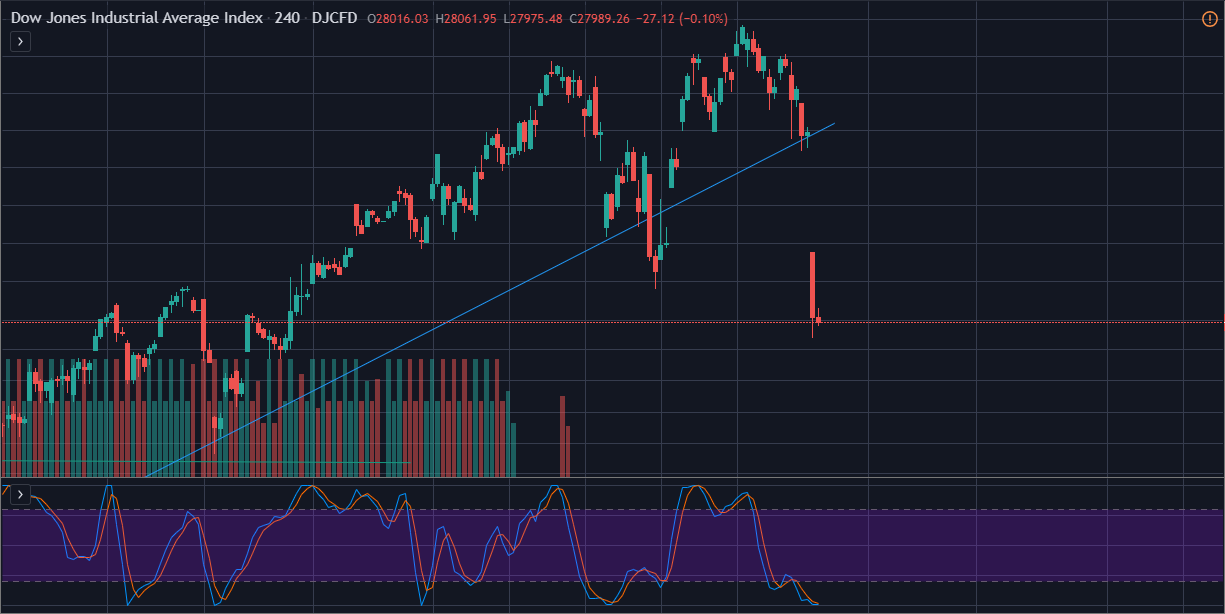Select the blue ascending trend line

point(490,300)
